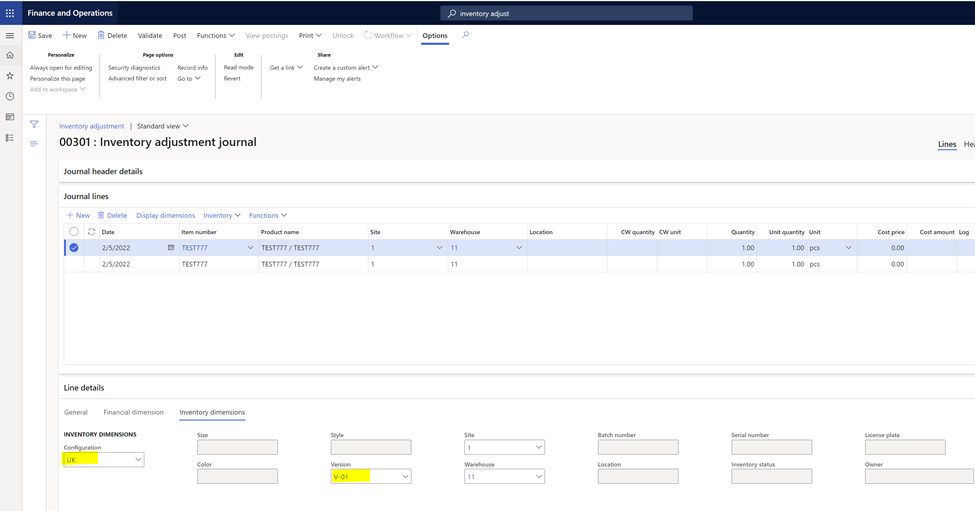975x511 pixels.
Task: Open the Unit pcs dropdown
Action: click(x=848, y=247)
